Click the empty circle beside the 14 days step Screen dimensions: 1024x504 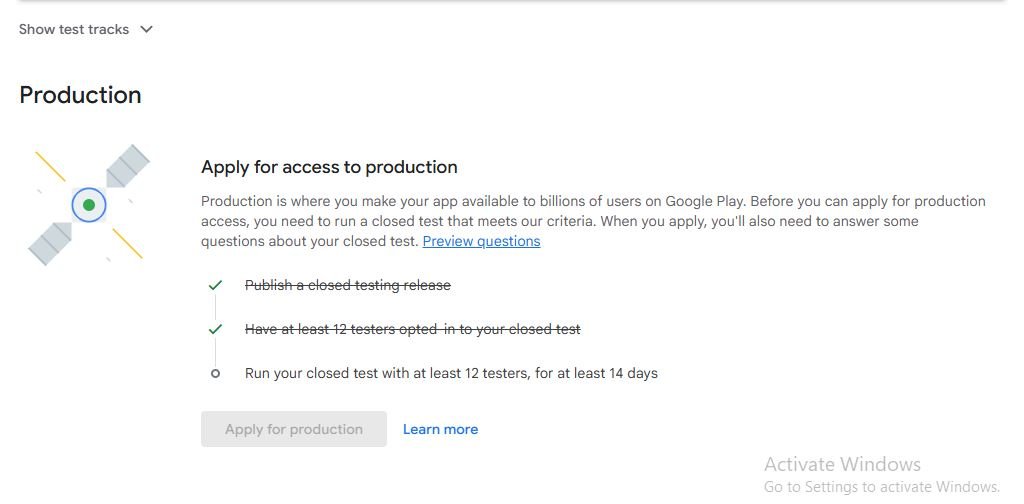[215, 374]
